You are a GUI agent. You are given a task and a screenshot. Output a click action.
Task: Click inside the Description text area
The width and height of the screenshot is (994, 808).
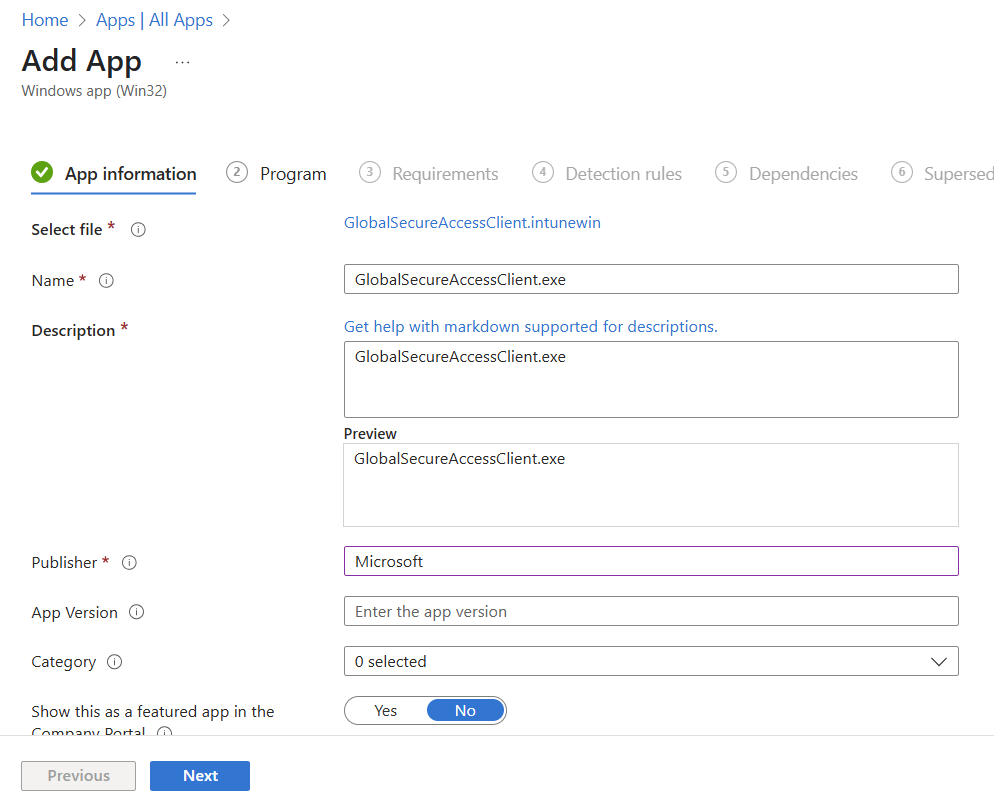coord(651,379)
